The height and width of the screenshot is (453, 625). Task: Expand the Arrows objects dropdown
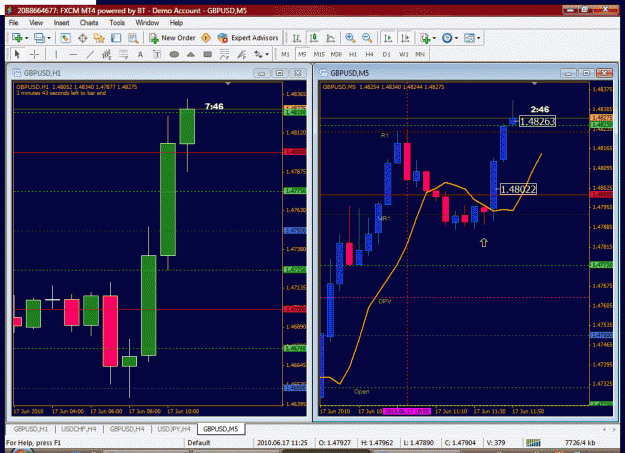(267, 55)
